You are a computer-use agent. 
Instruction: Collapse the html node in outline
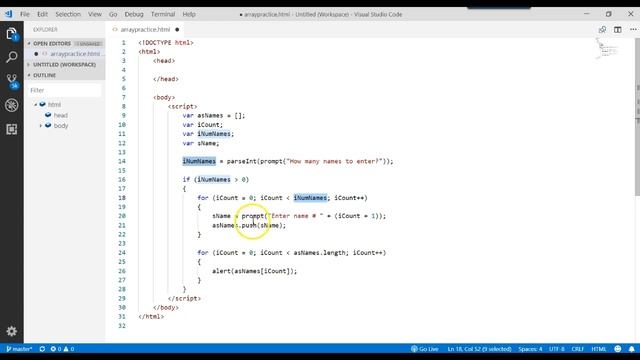(36, 104)
